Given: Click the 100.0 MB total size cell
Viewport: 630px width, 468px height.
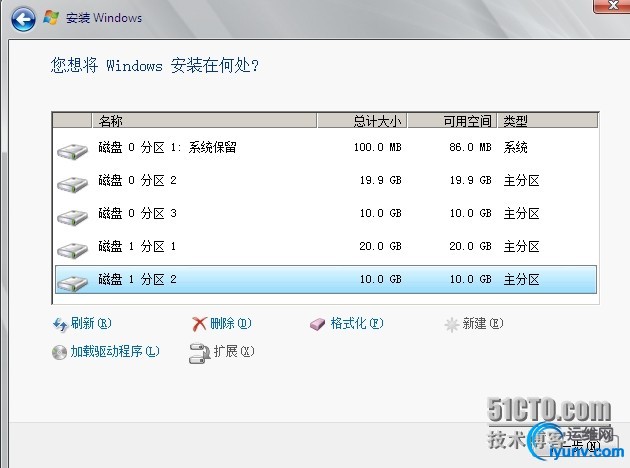Looking at the screenshot, I should click(378, 147).
